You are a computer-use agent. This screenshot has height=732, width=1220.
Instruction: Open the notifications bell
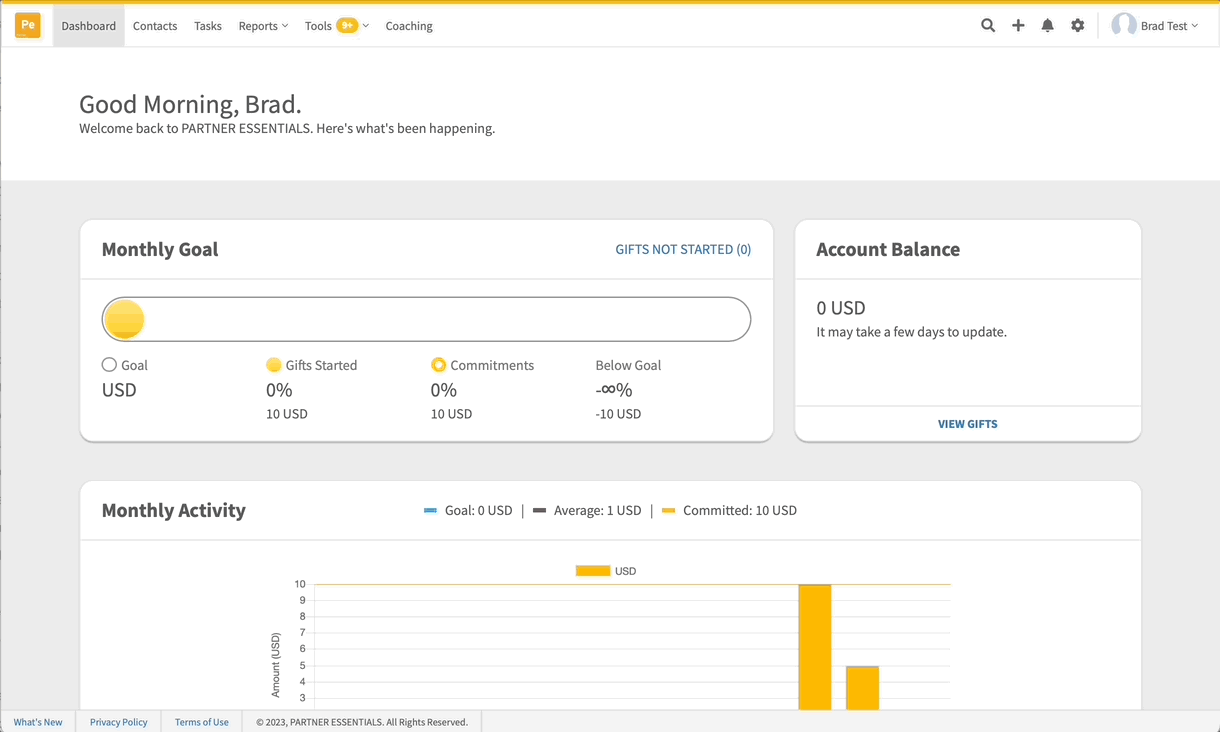[x=1048, y=26]
